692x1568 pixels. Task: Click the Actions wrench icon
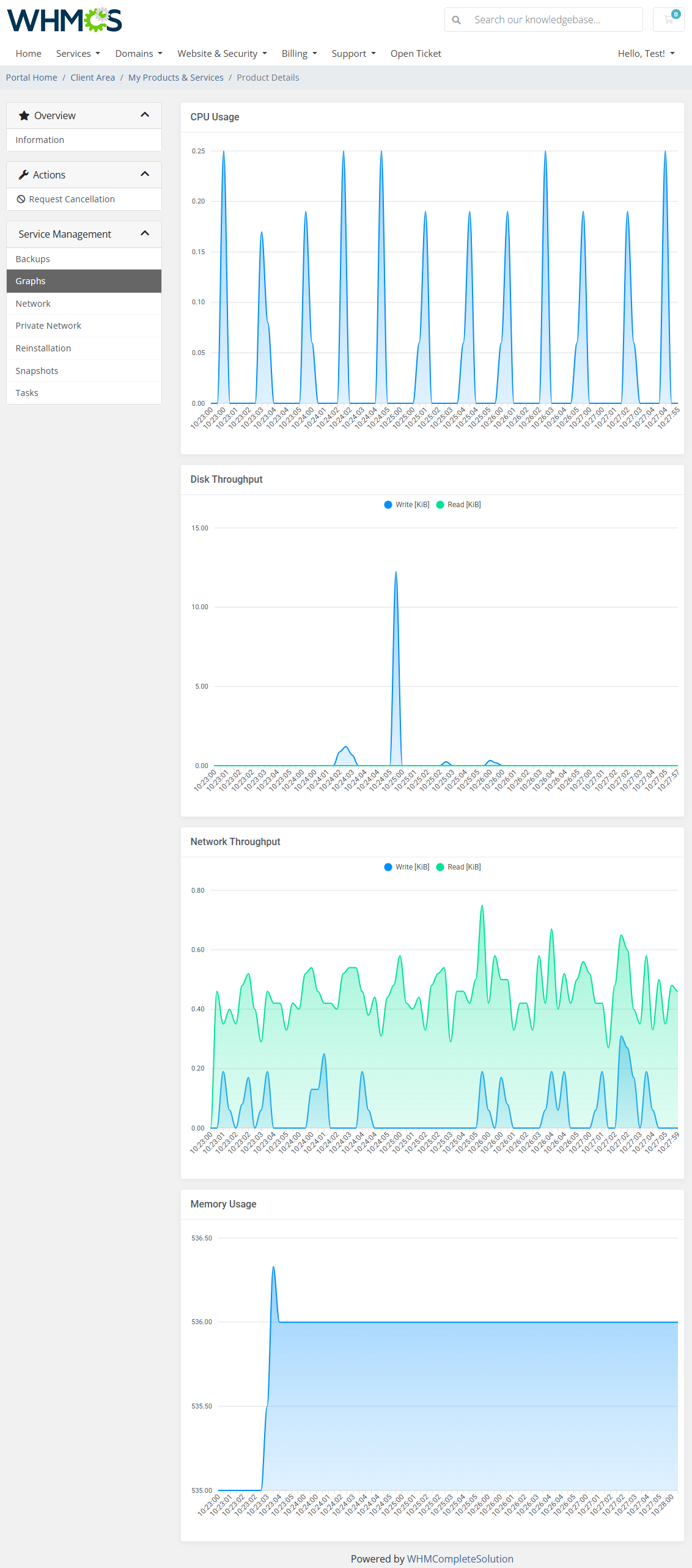tap(24, 175)
